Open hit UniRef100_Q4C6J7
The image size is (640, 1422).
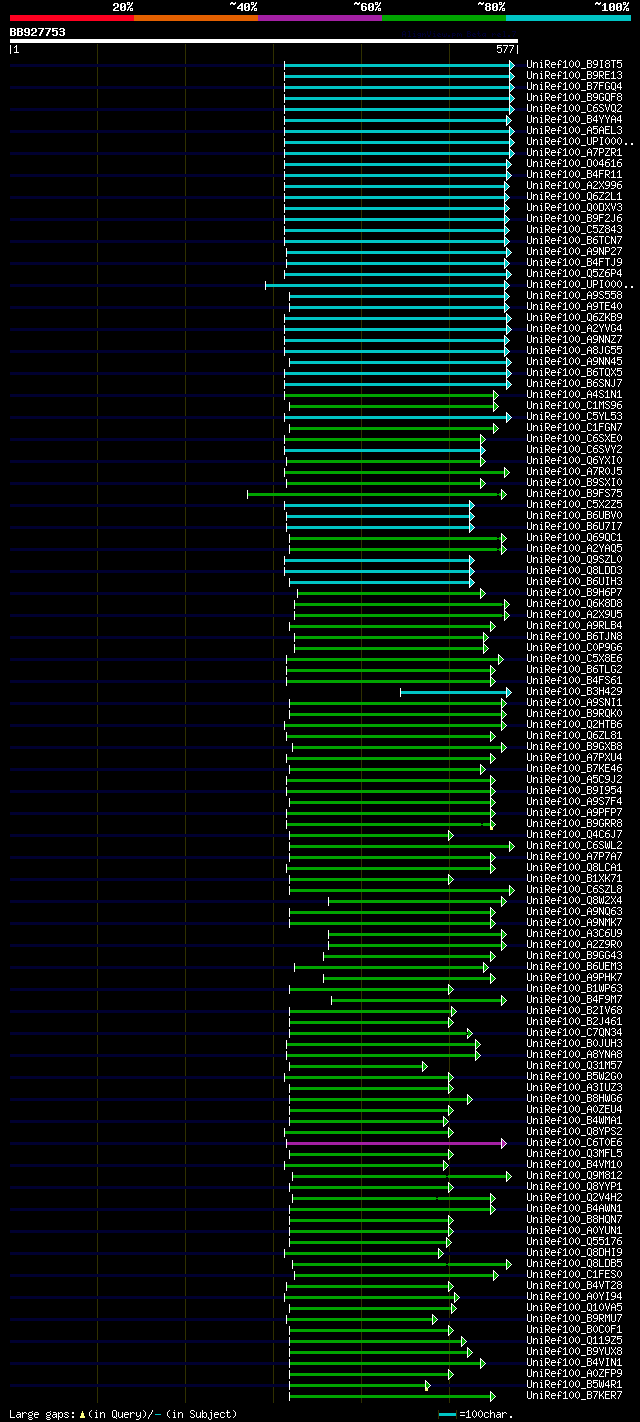point(574,834)
